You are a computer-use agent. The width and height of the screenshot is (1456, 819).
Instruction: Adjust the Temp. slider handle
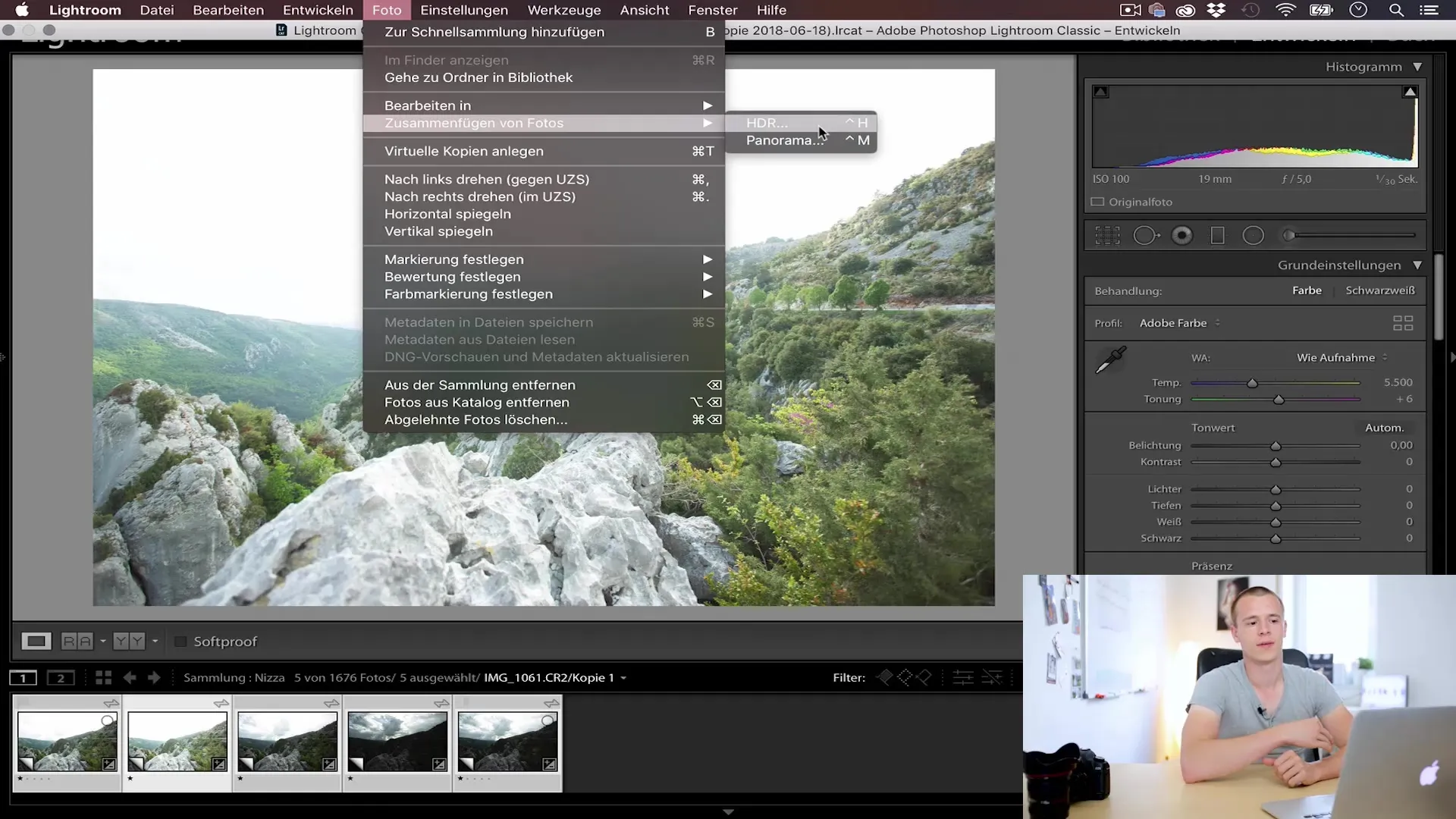pyautogui.click(x=1253, y=383)
